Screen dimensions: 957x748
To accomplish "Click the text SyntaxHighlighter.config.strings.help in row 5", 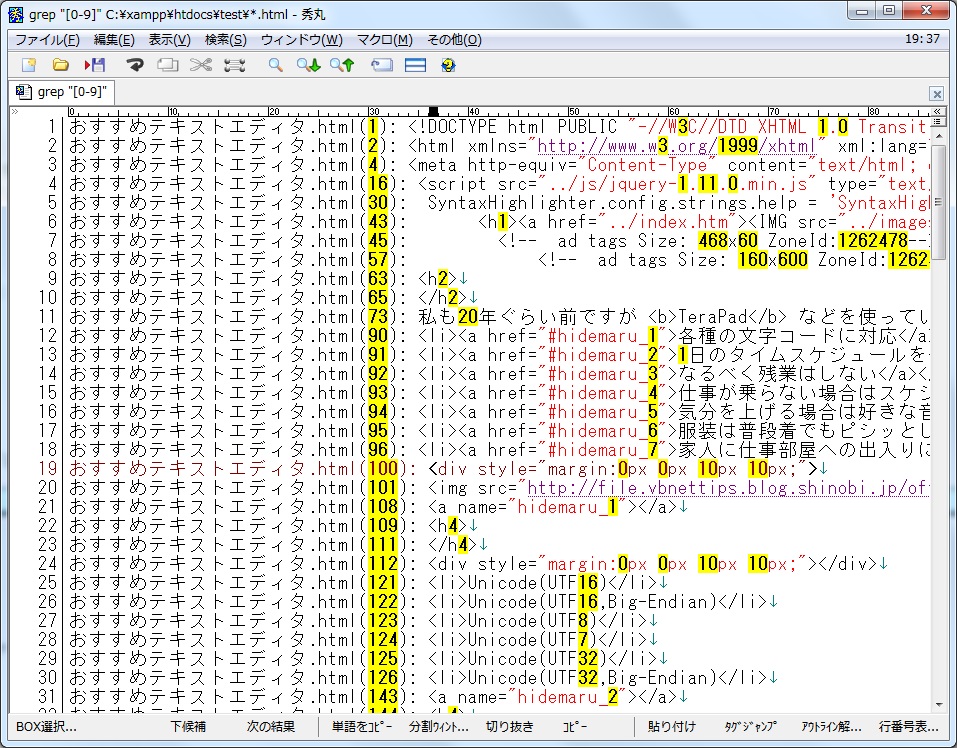I will click(612, 203).
